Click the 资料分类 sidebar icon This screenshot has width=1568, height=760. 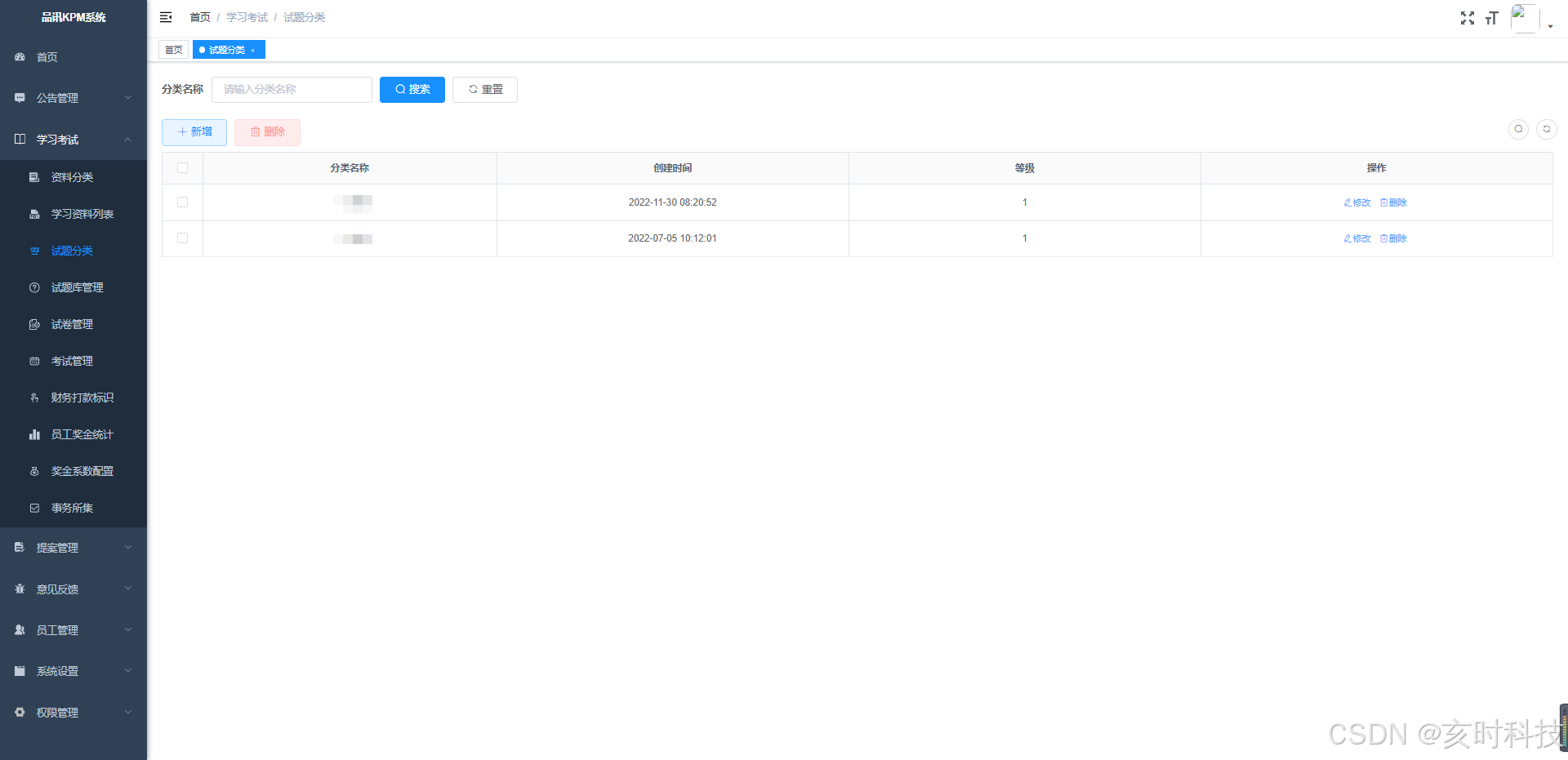coord(34,177)
